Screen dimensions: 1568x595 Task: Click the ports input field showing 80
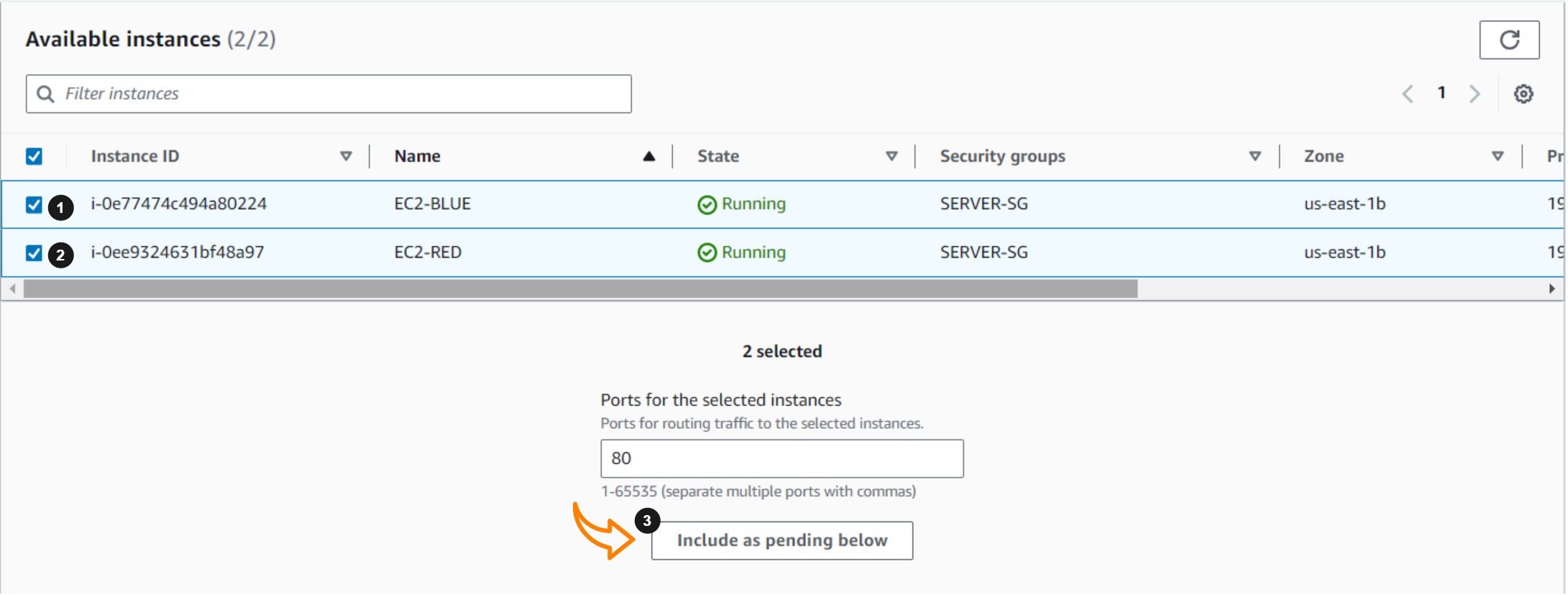click(781, 458)
